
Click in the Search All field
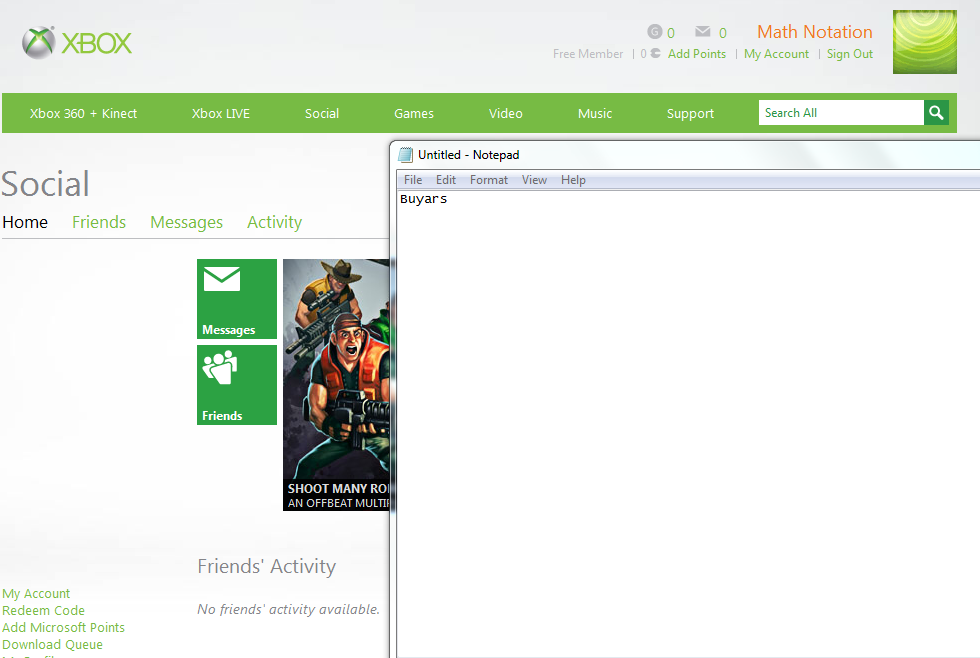(841, 112)
